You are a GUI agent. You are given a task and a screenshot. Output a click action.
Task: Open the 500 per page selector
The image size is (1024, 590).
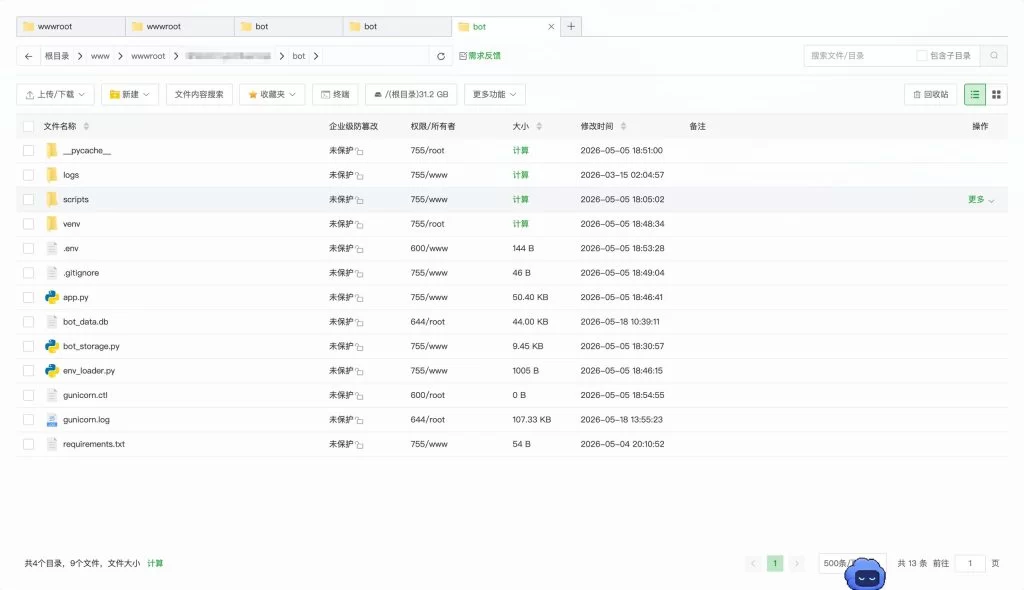point(852,563)
